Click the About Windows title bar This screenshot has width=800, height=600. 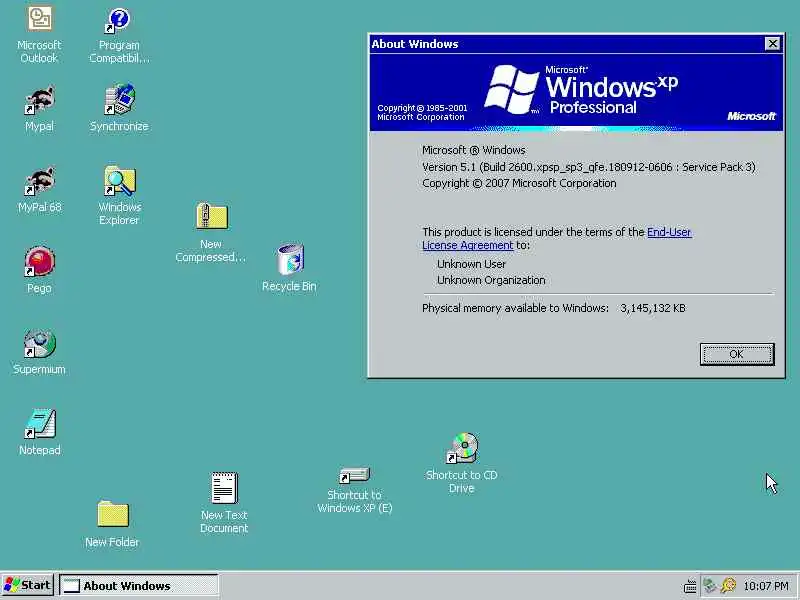click(x=576, y=44)
